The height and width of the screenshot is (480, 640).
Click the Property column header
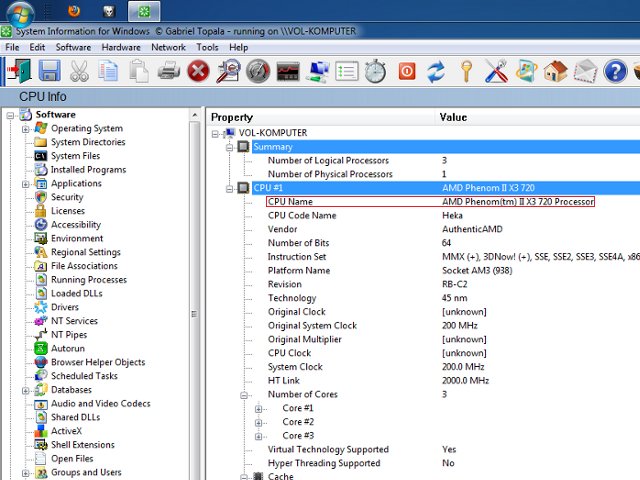pos(232,117)
